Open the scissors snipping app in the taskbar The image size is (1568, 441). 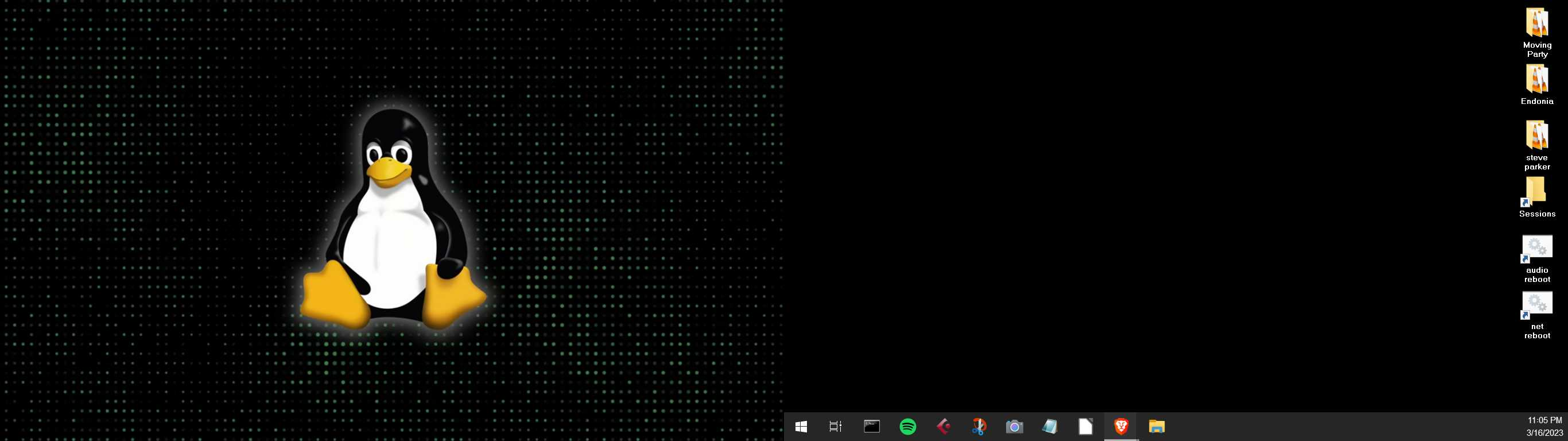click(x=979, y=427)
